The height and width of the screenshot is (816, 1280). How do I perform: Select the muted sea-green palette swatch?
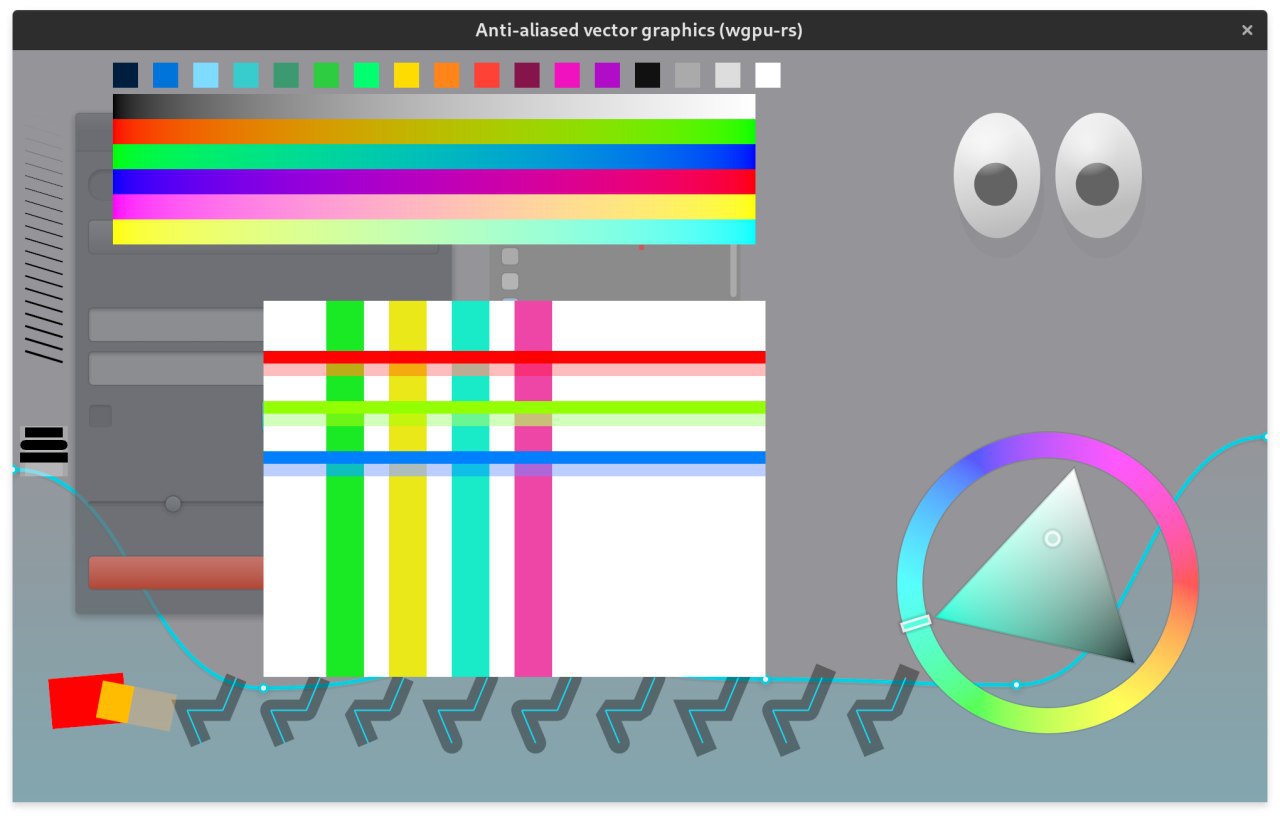click(x=286, y=75)
